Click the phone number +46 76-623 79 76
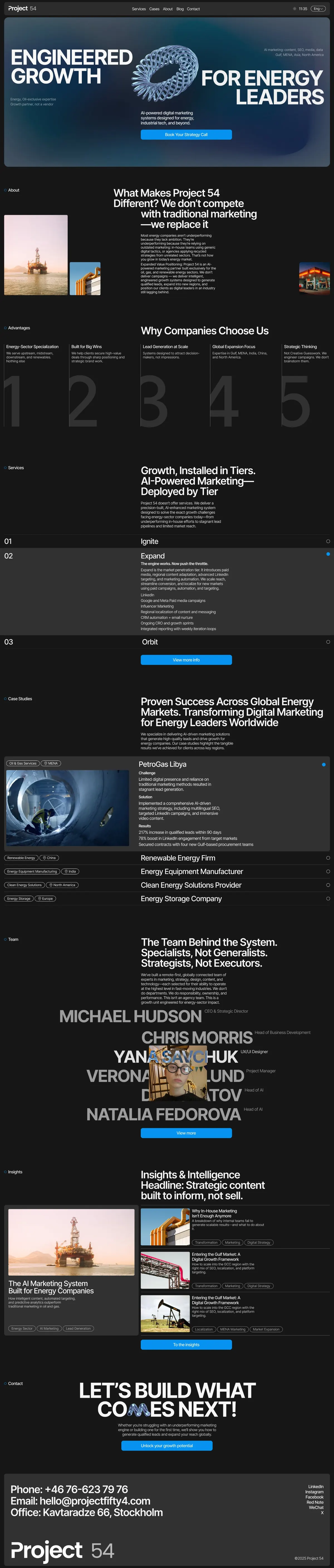This screenshot has width=334, height=1568. [x=87, y=1490]
